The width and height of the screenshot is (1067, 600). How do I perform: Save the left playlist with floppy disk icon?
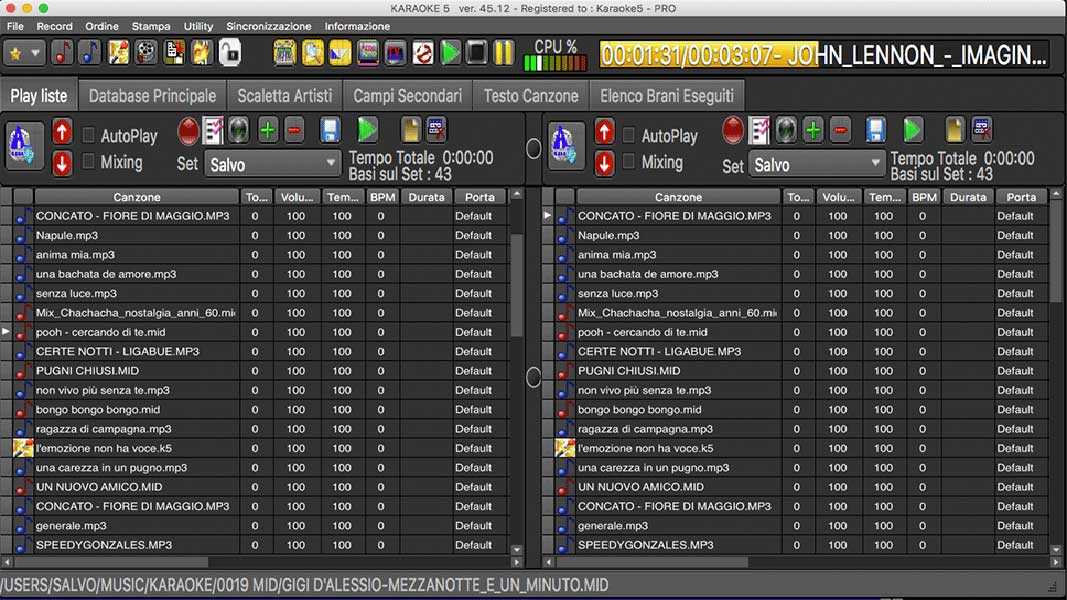pyautogui.click(x=331, y=130)
